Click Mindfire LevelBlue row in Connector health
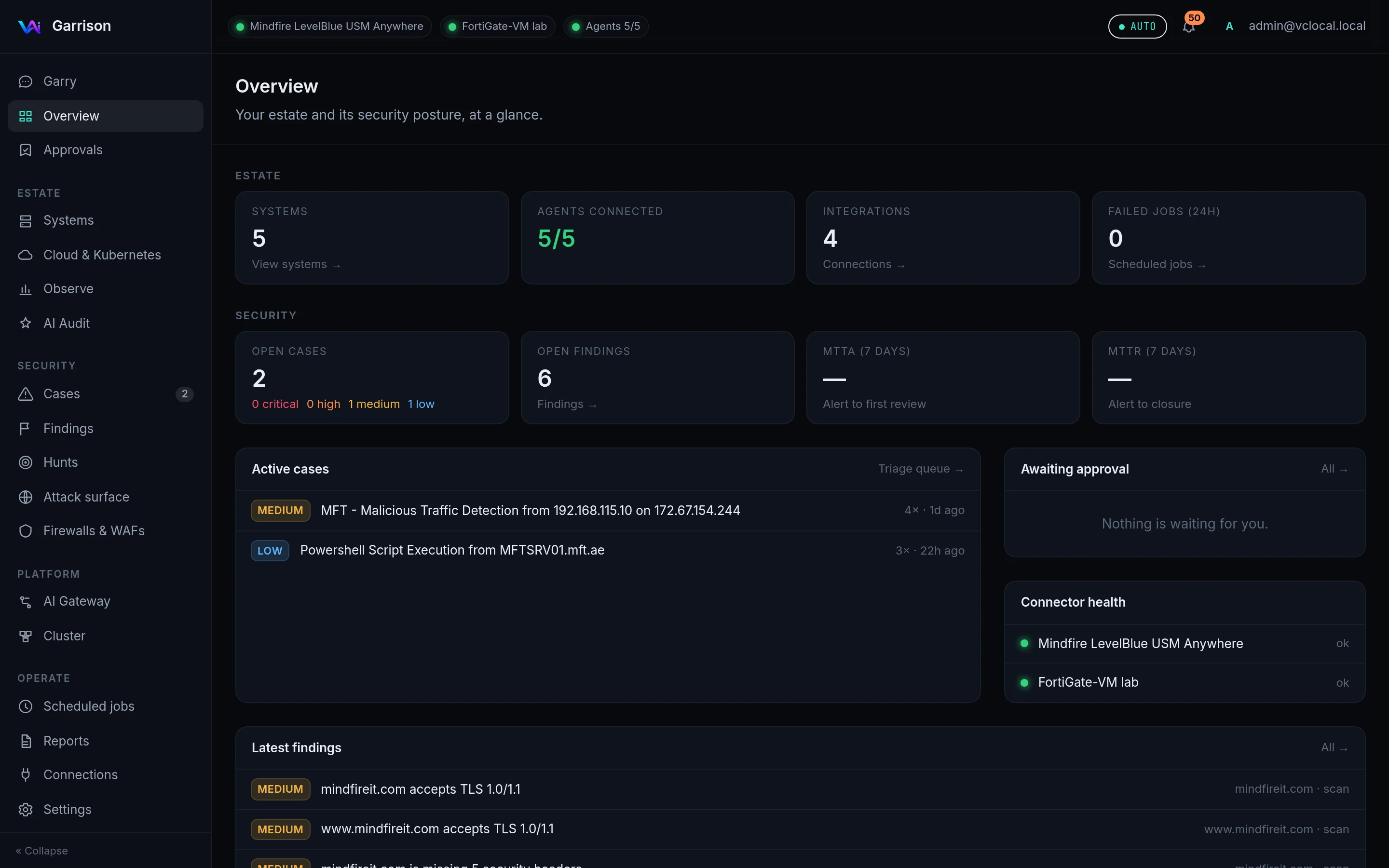This screenshot has height=868, width=1389. coord(1185,644)
